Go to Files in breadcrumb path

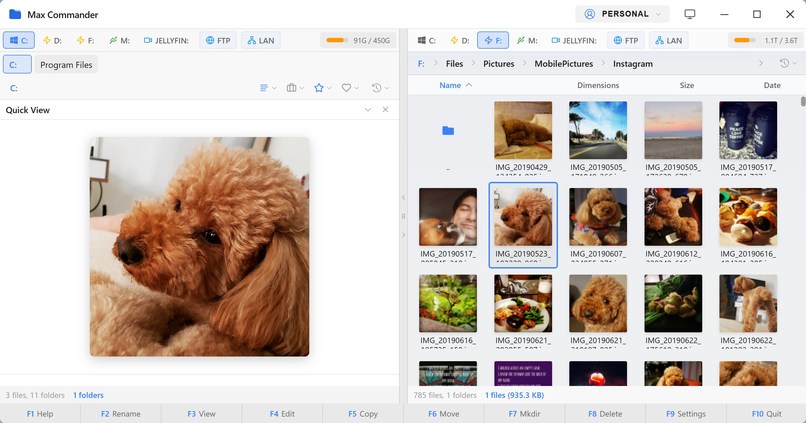(454, 64)
